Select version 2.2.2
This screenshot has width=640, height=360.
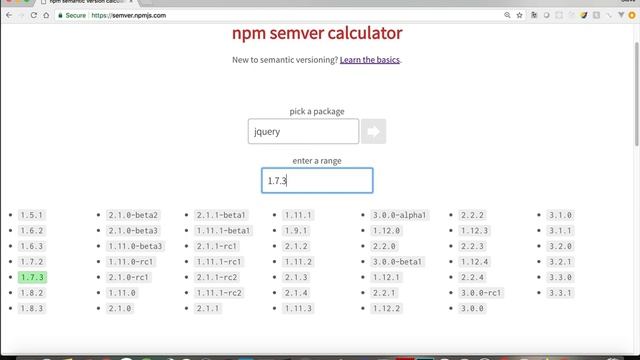point(472,215)
